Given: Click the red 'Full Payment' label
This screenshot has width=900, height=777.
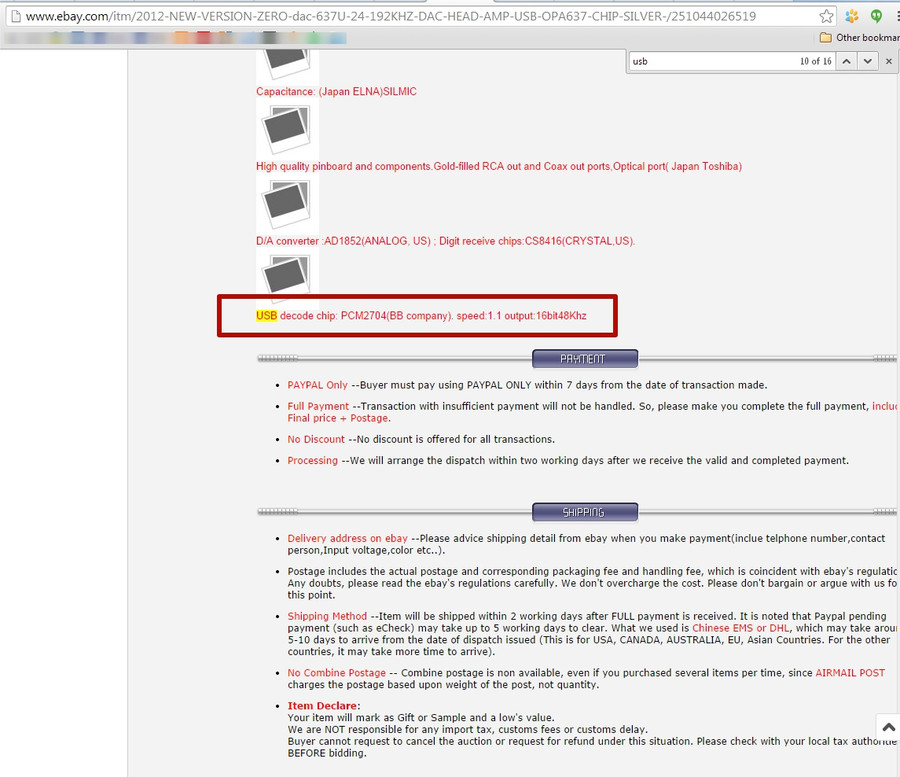Looking at the screenshot, I should point(318,406).
